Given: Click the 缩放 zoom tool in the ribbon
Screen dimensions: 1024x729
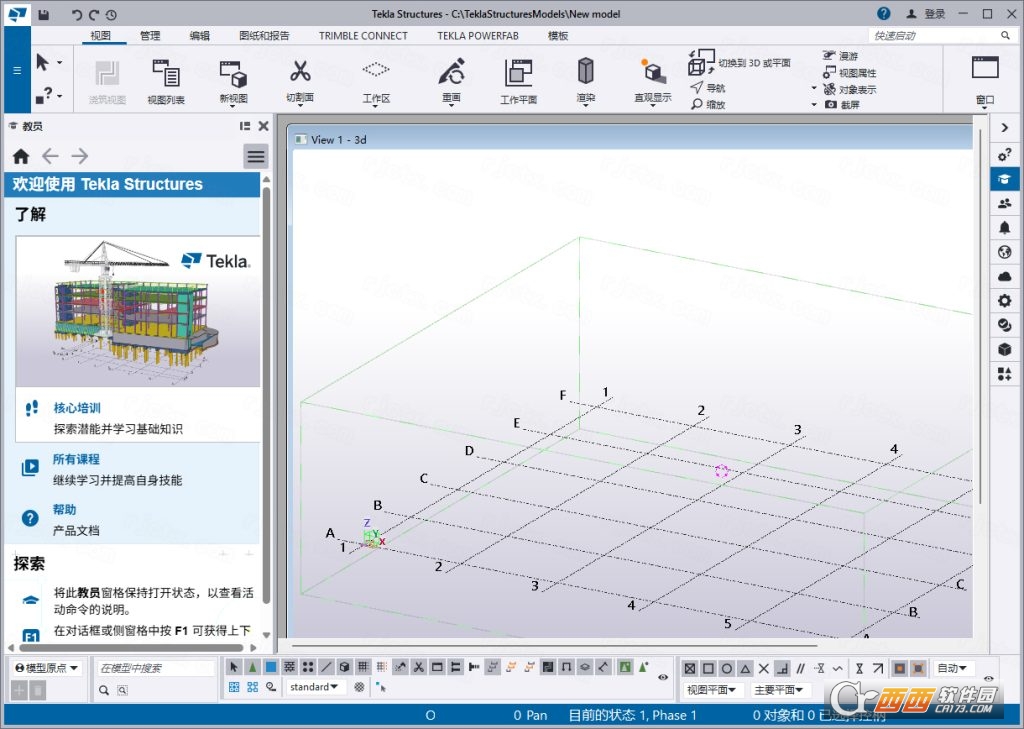Looking at the screenshot, I should tap(708, 104).
